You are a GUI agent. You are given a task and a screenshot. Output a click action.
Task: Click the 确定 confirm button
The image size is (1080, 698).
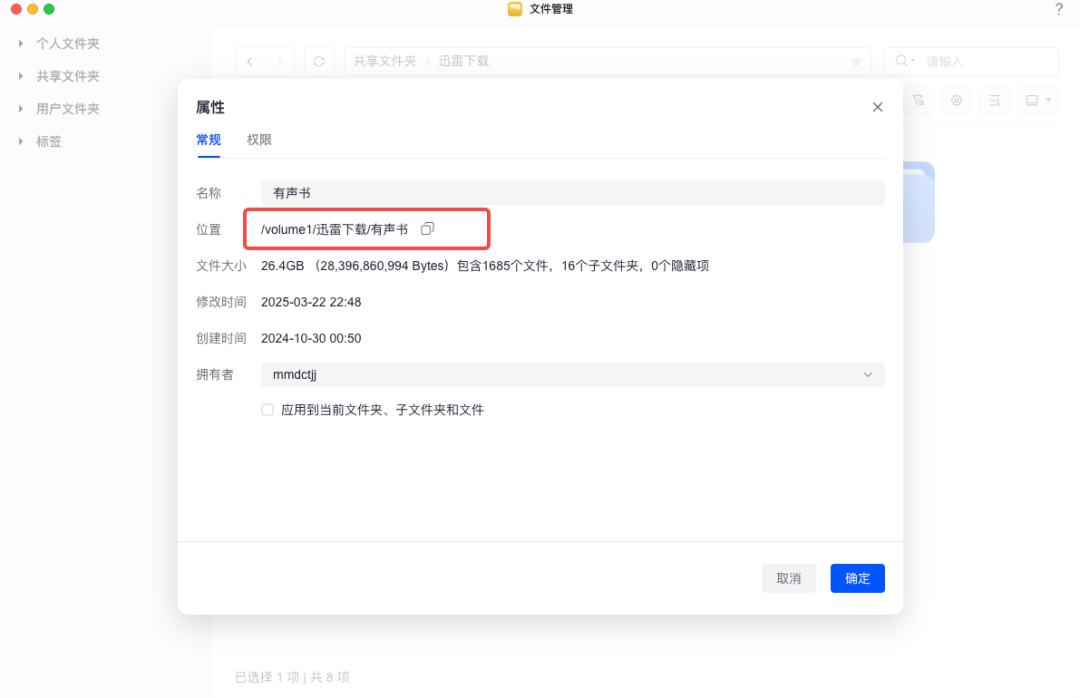coord(857,578)
